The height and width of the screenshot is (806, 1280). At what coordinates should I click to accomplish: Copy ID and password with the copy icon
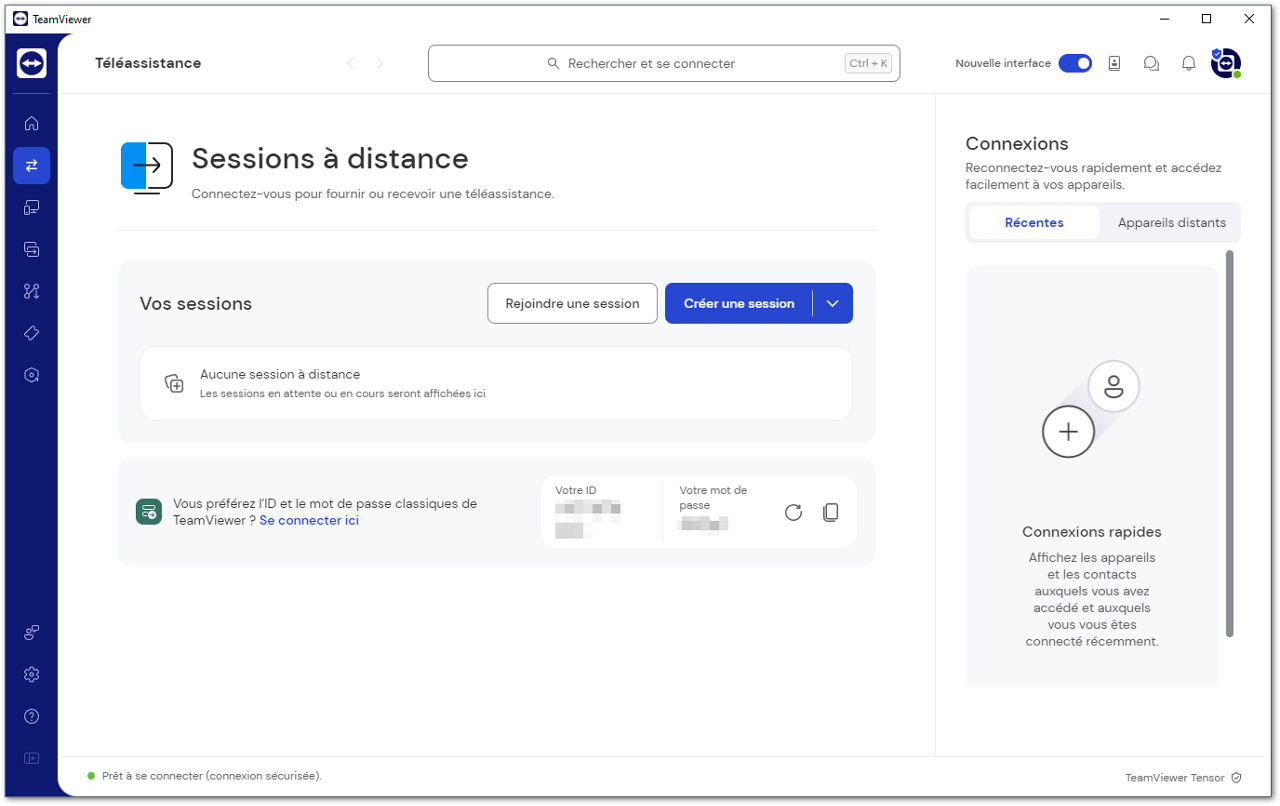coord(830,512)
